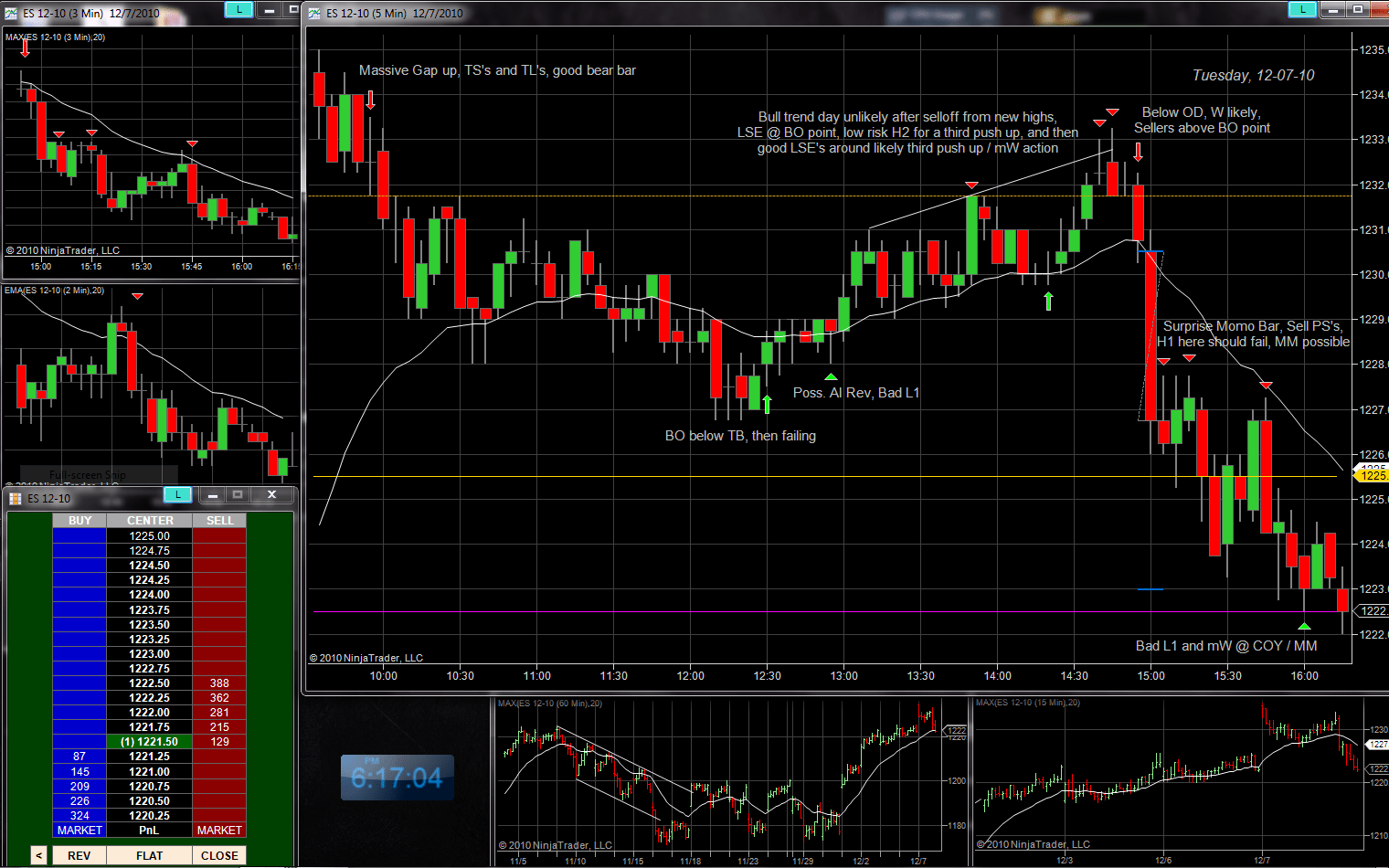1389x868 pixels.
Task: Select green up arrow near the 14:30 pullback
Action: [1048, 300]
